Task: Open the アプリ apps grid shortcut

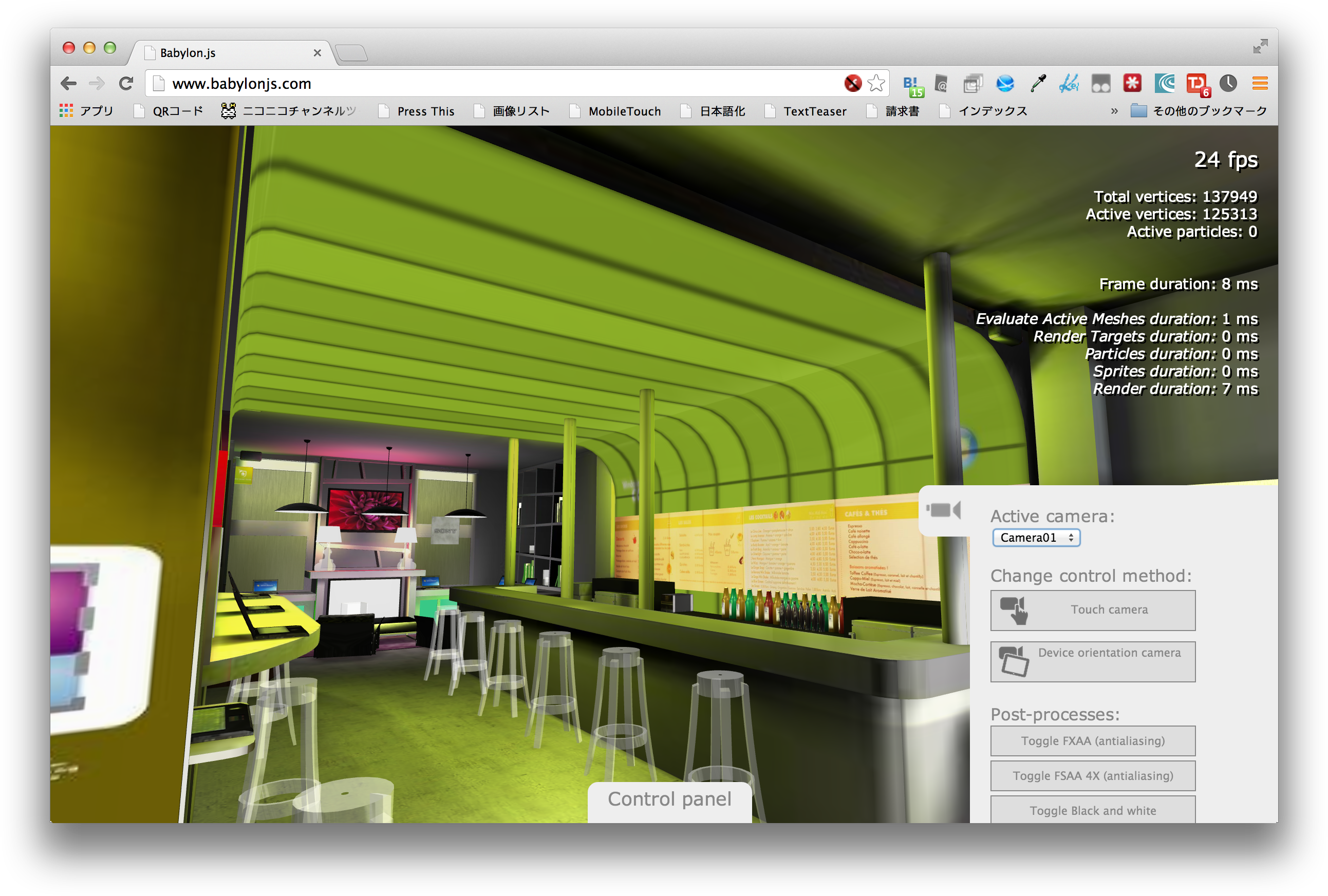Action: (x=86, y=111)
